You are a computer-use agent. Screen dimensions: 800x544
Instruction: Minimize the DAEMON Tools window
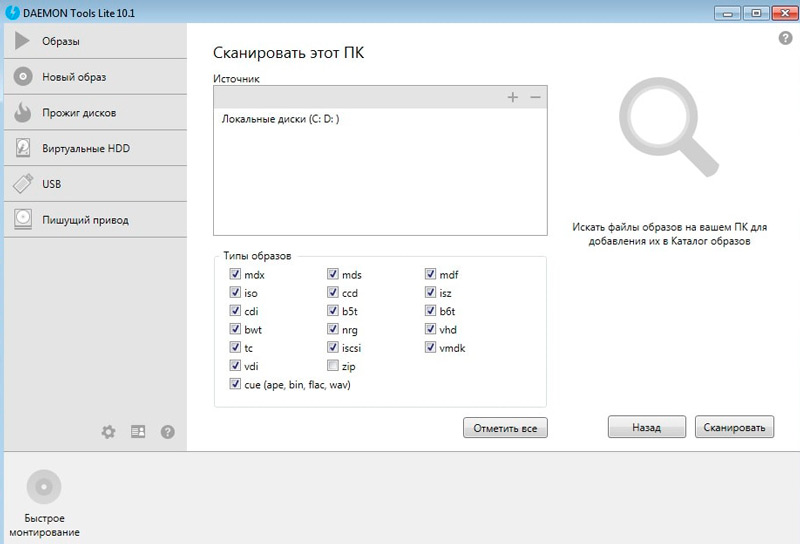pos(728,13)
